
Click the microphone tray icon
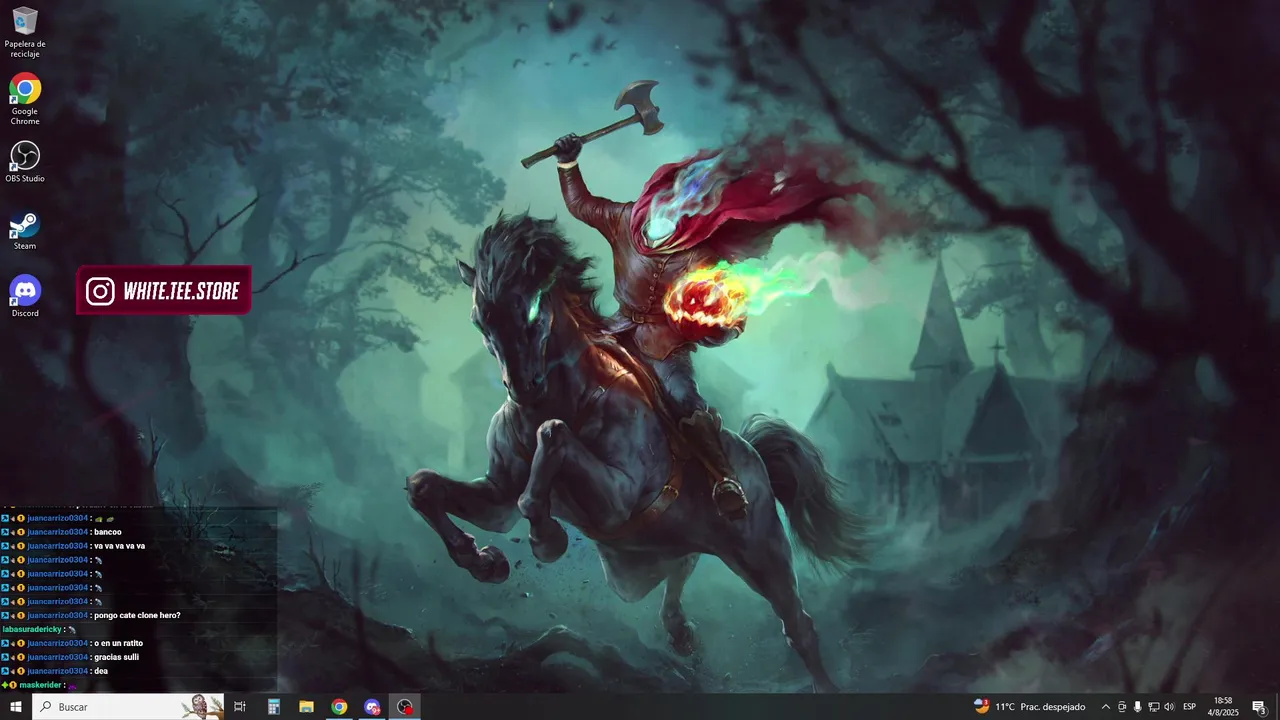click(1138, 707)
